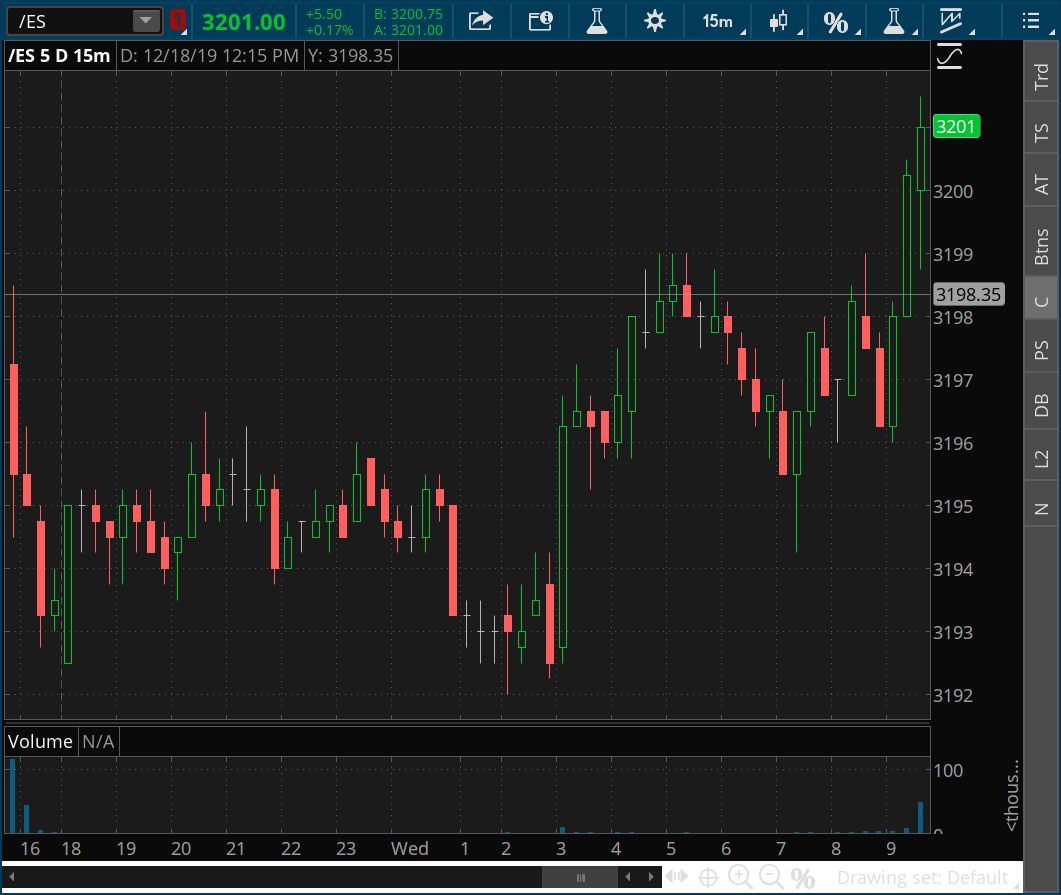Open the DB sidebar tab

coord(1041,405)
